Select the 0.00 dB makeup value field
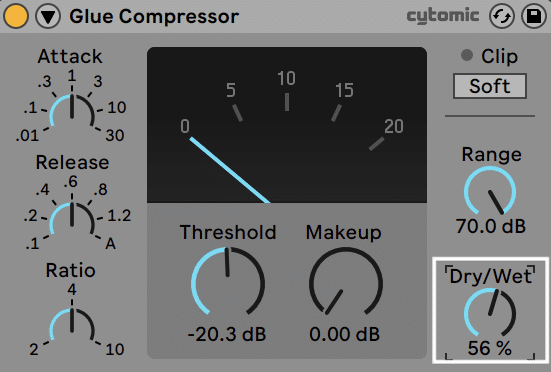Image resolution: width=551 pixels, height=372 pixels. 345,334
